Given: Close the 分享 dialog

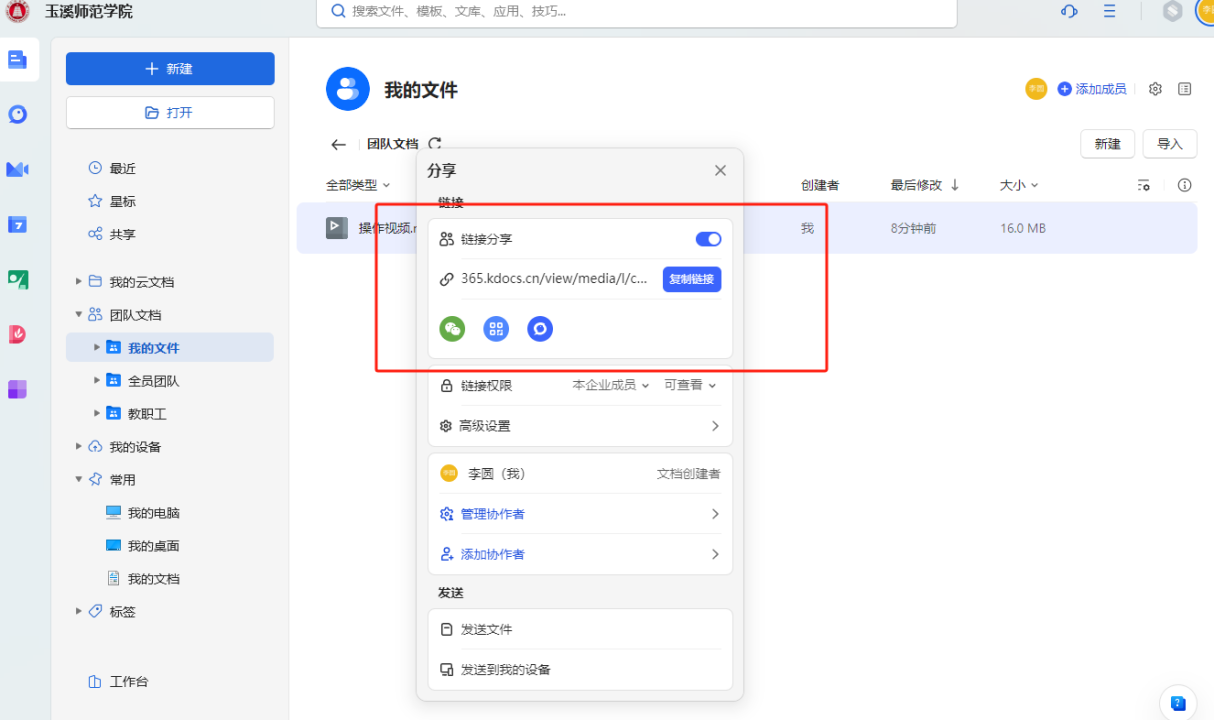Looking at the screenshot, I should 720,171.
